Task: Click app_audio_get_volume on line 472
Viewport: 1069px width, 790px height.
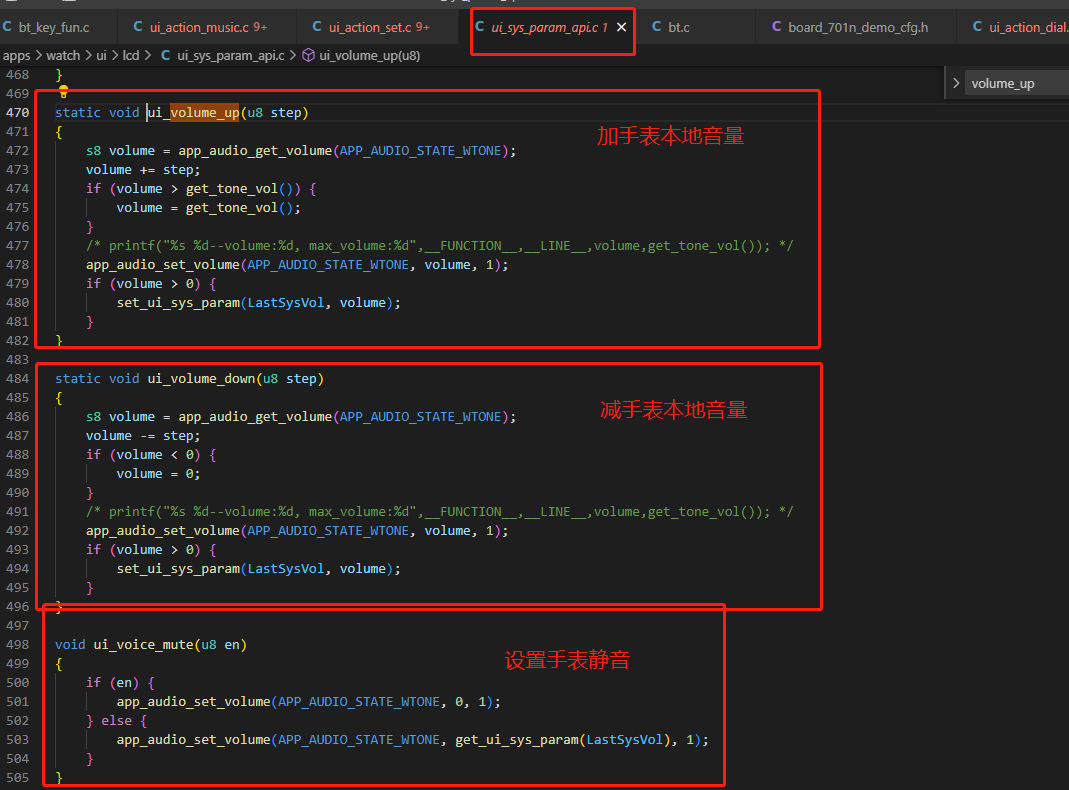Action: pos(255,151)
